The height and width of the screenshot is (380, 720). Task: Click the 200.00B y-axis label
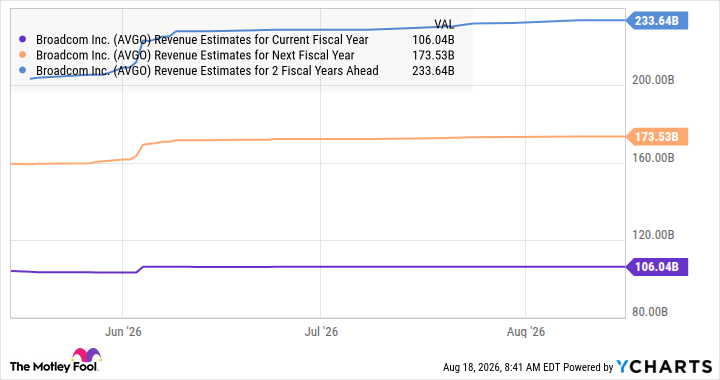pyautogui.click(x=653, y=80)
